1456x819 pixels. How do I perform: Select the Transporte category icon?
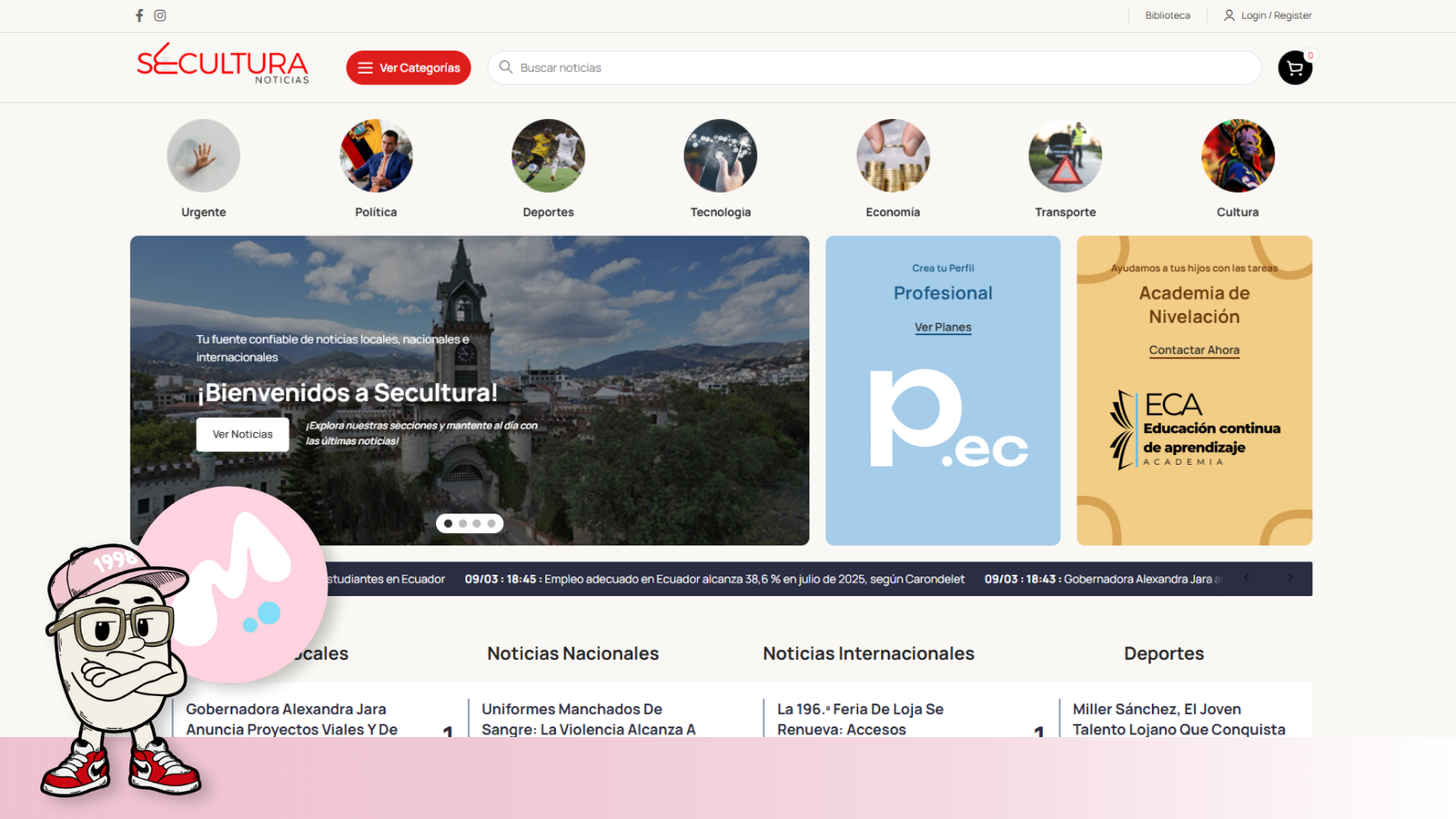pyautogui.click(x=1065, y=156)
